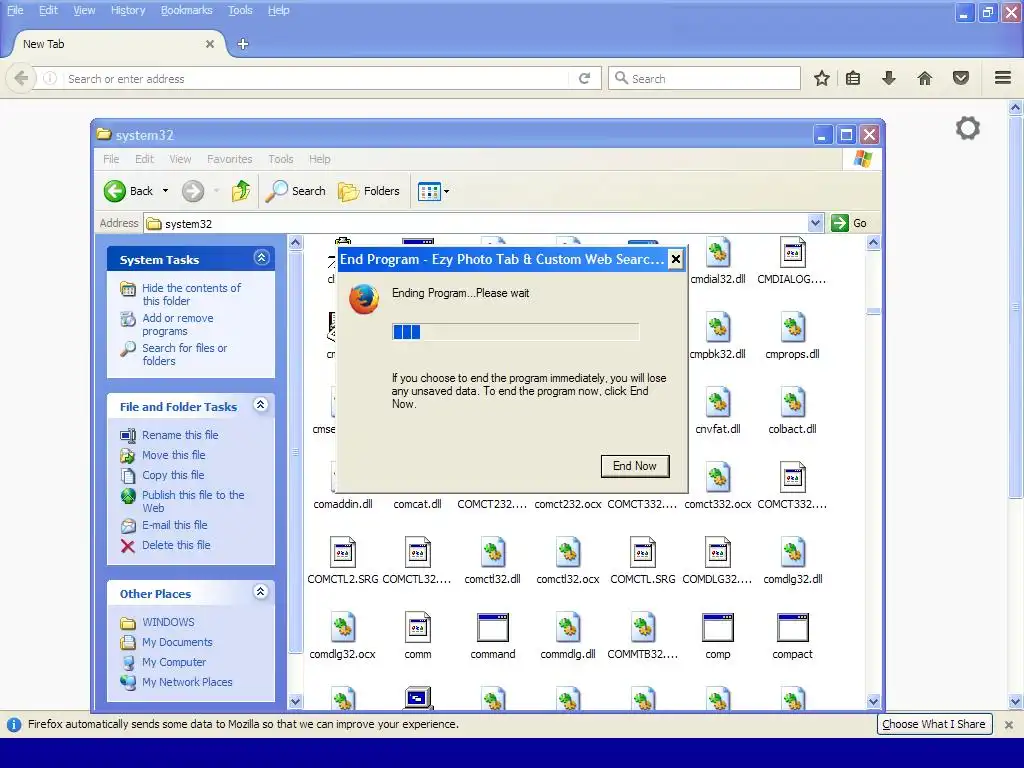This screenshot has height=768, width=1024.
Task: Select the cnvfat.dll file icon
Action: [718, 402]
